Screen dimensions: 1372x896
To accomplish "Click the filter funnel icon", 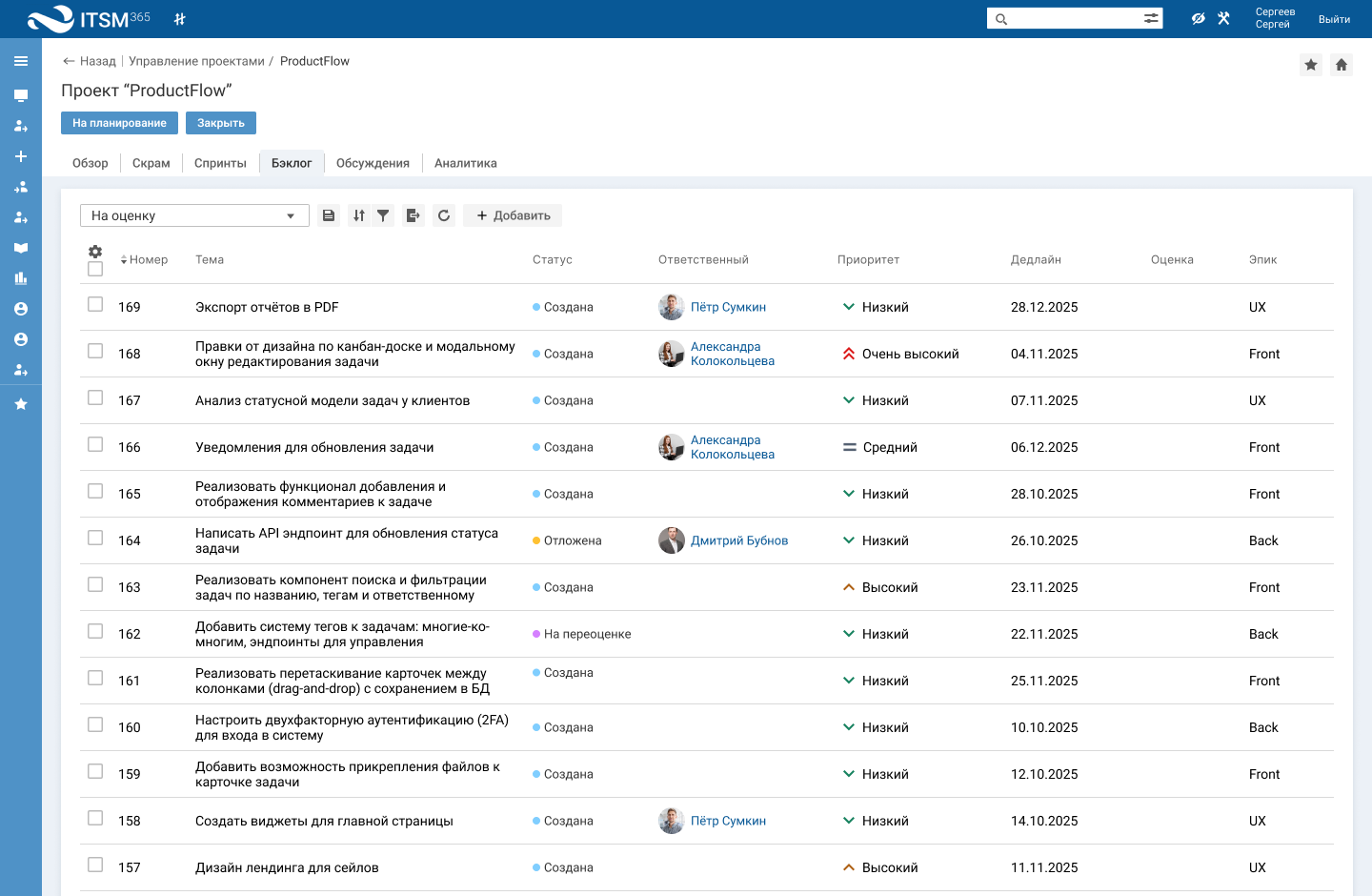I will coord(383,215).
